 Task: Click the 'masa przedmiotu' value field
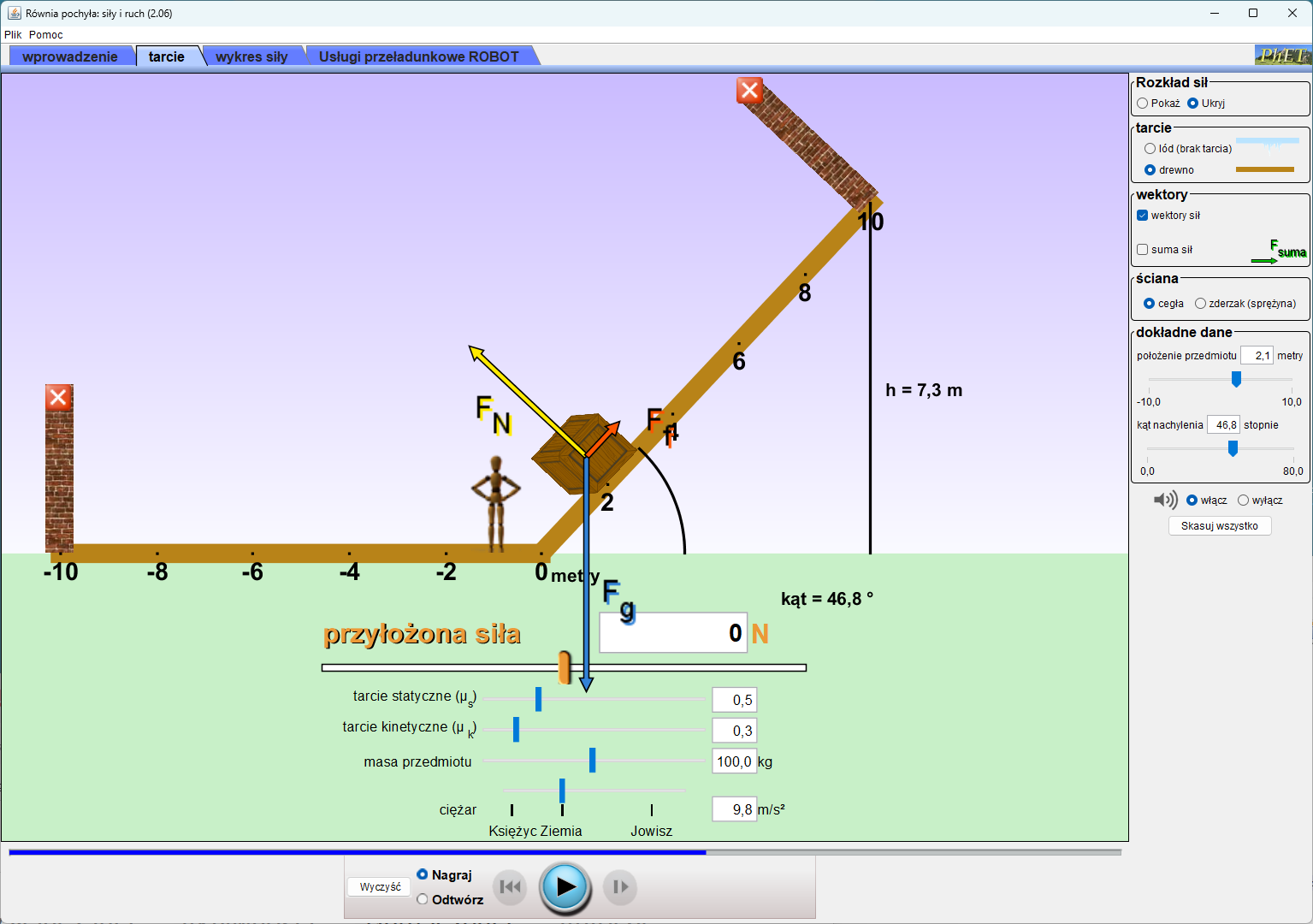click(x=734, y=761)
